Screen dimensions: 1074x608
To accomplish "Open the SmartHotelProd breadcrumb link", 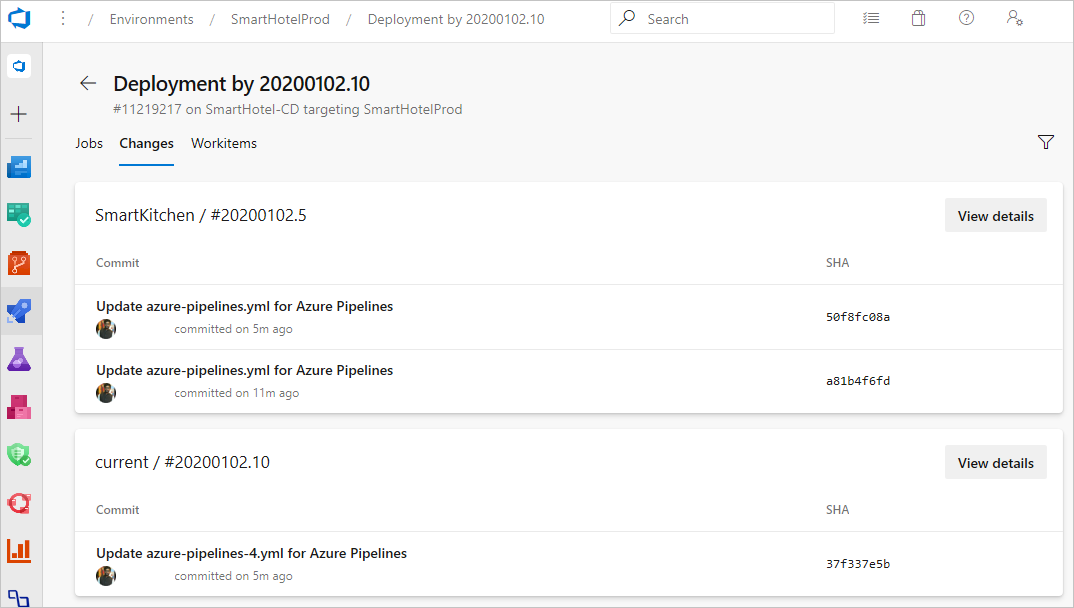I will (280, 18).
